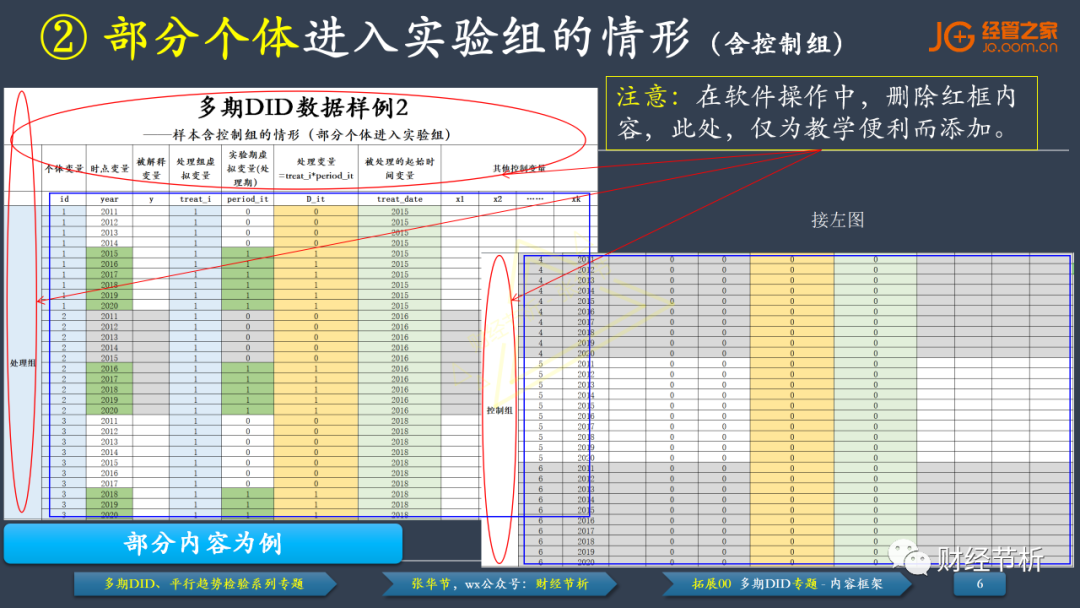The width and height of the screenshot is (1080, 608).
Task: Select the period_it column header
Action: [x=247, y=199]
